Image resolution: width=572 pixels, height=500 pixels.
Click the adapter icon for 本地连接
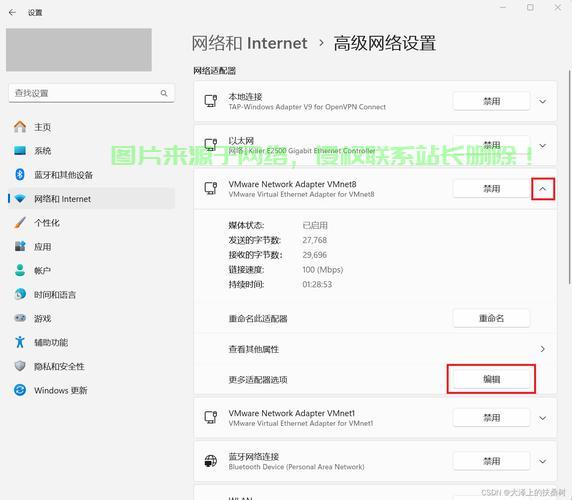point(210,101)
